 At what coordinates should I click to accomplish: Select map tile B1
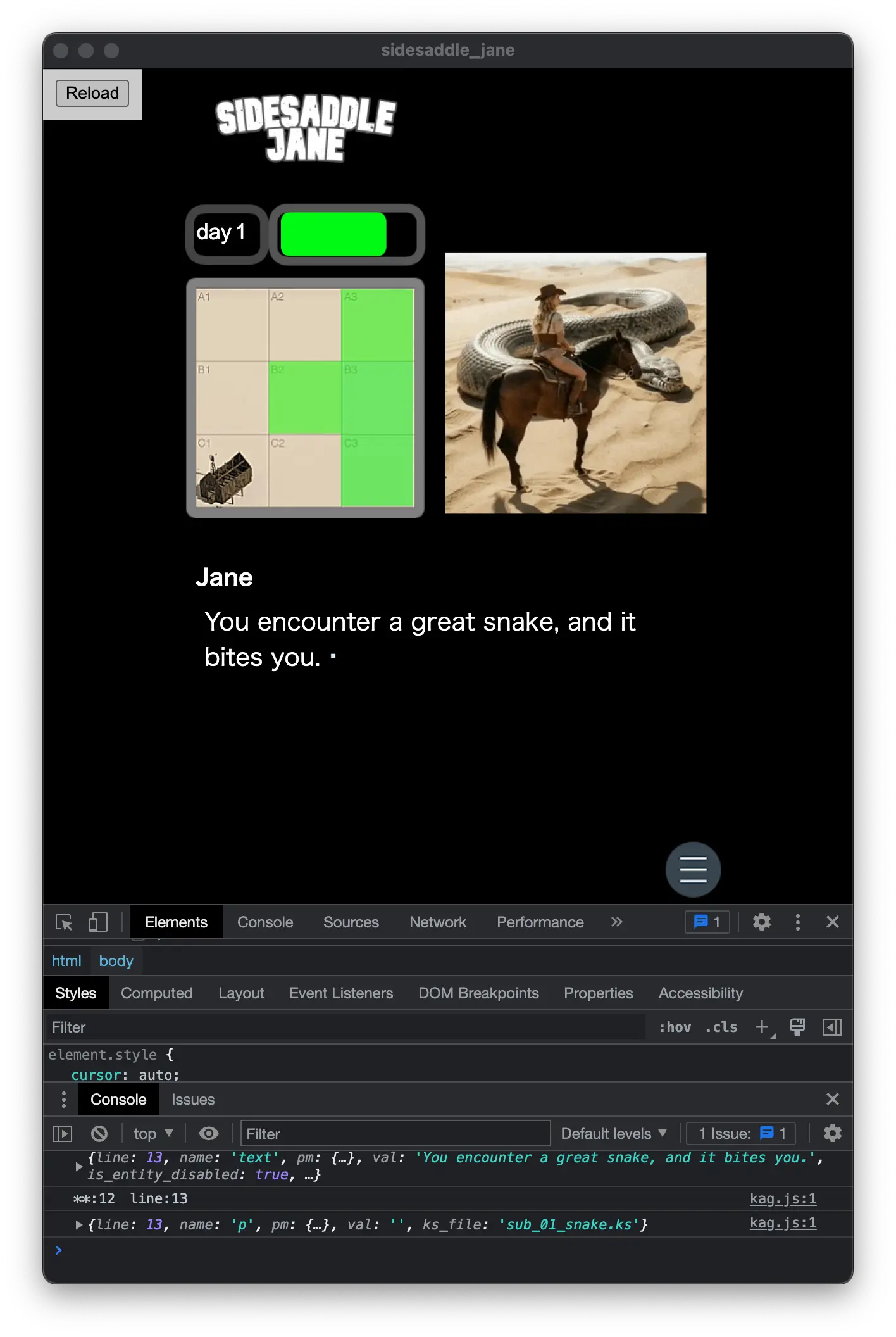pyautogui.click(x=232, y=398)
